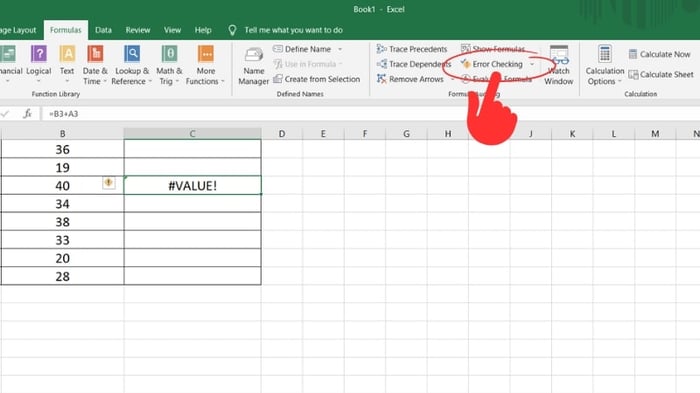The image size is (700, 393).
Task: Click Trace Dependents
Action: 414,64
